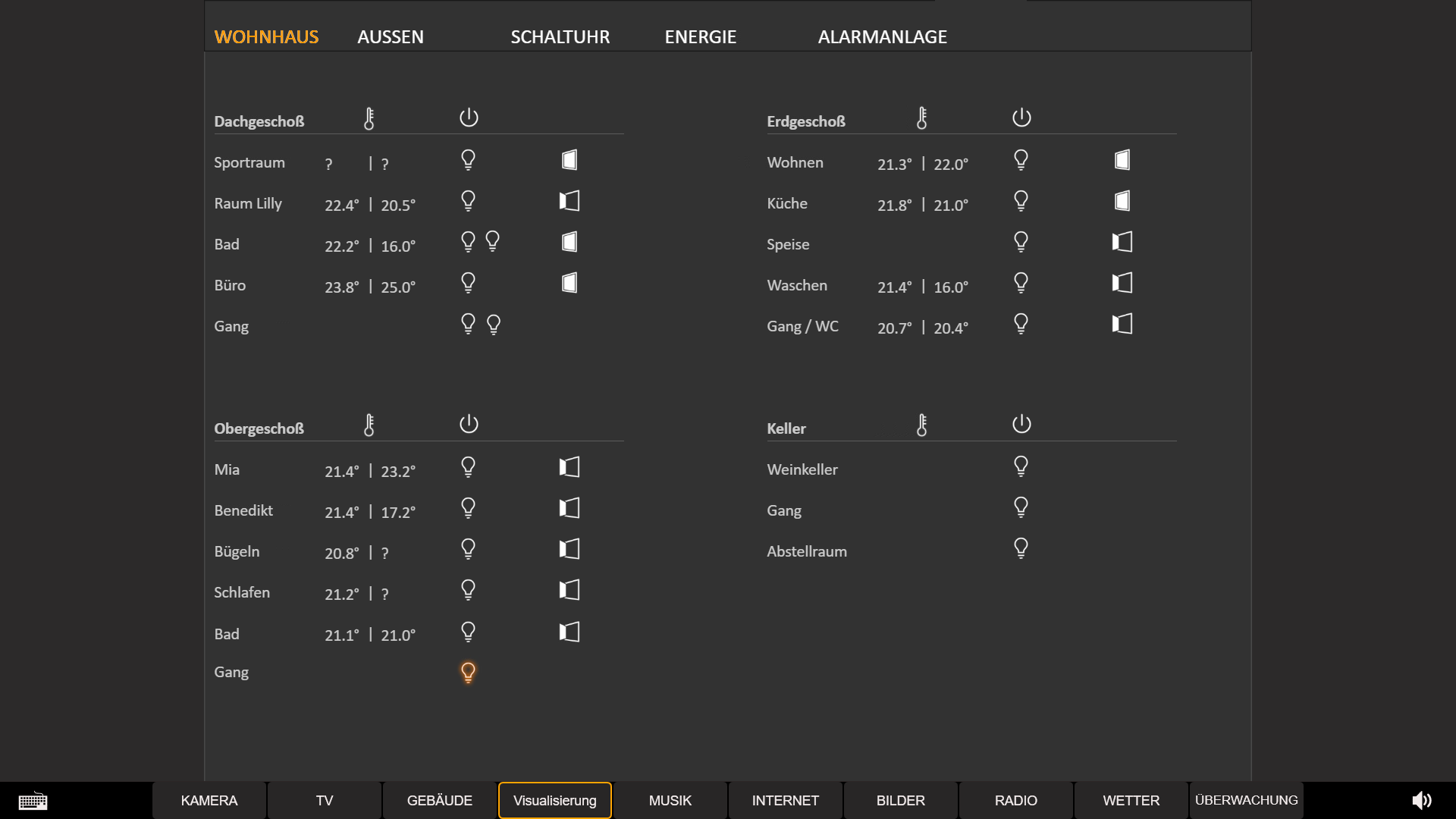Click the Sportraum window shutter icon
This screenshot has width=1456, height=819.
[570, 160]
